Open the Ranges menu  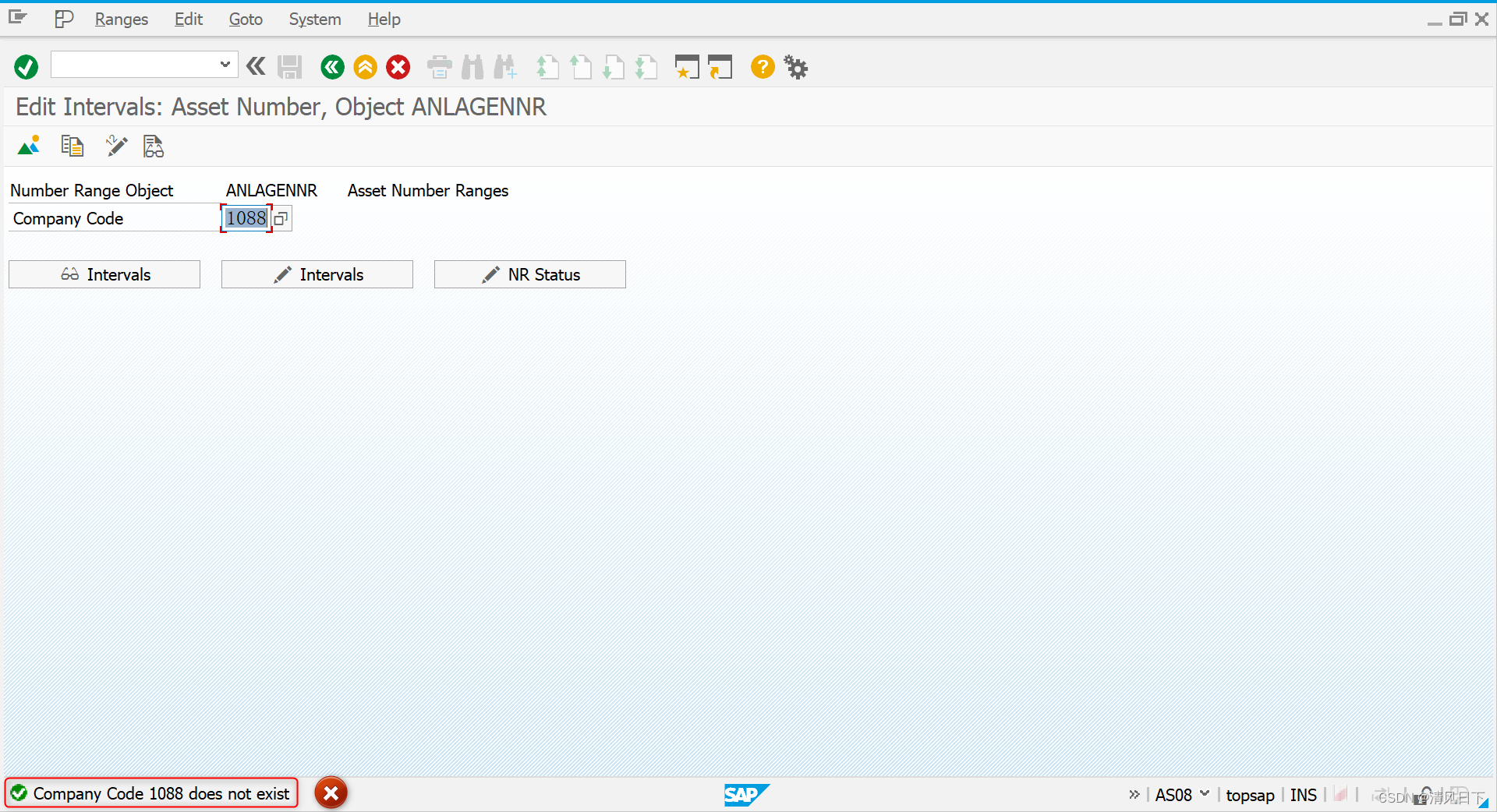point(122,19)
